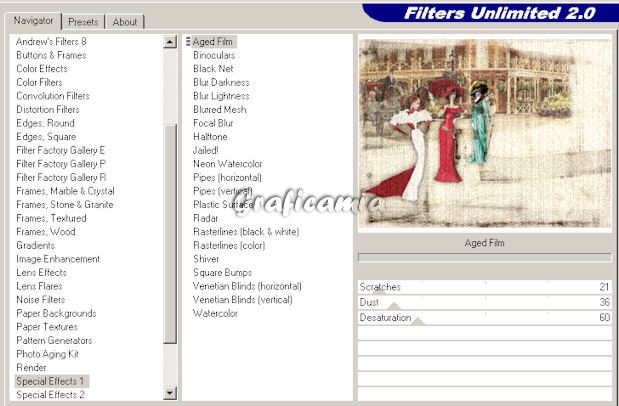619x406 pixels.
Task: Select the Focal Blur filter
Action: (213, 123)
